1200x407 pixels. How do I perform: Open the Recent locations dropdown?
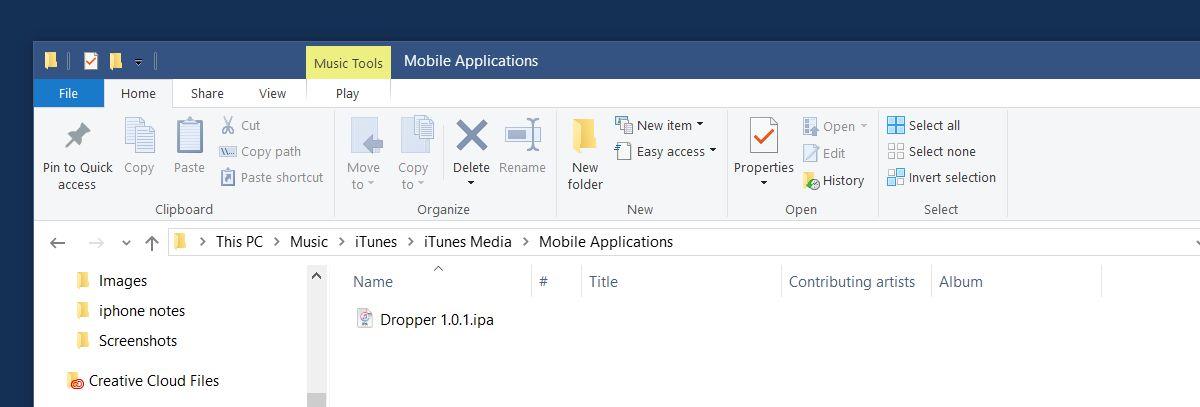125,243
